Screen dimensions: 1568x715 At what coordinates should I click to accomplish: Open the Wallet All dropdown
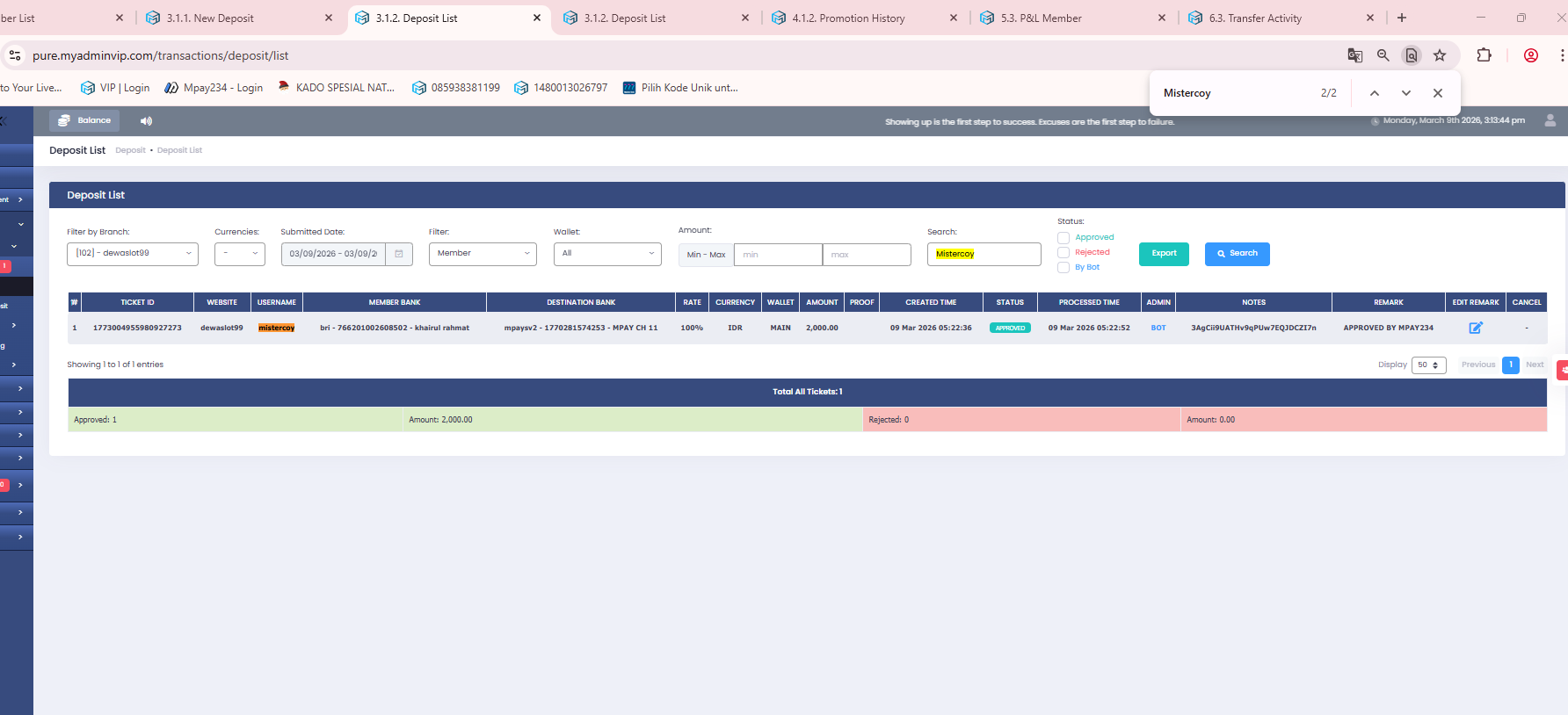click(607, 254)
